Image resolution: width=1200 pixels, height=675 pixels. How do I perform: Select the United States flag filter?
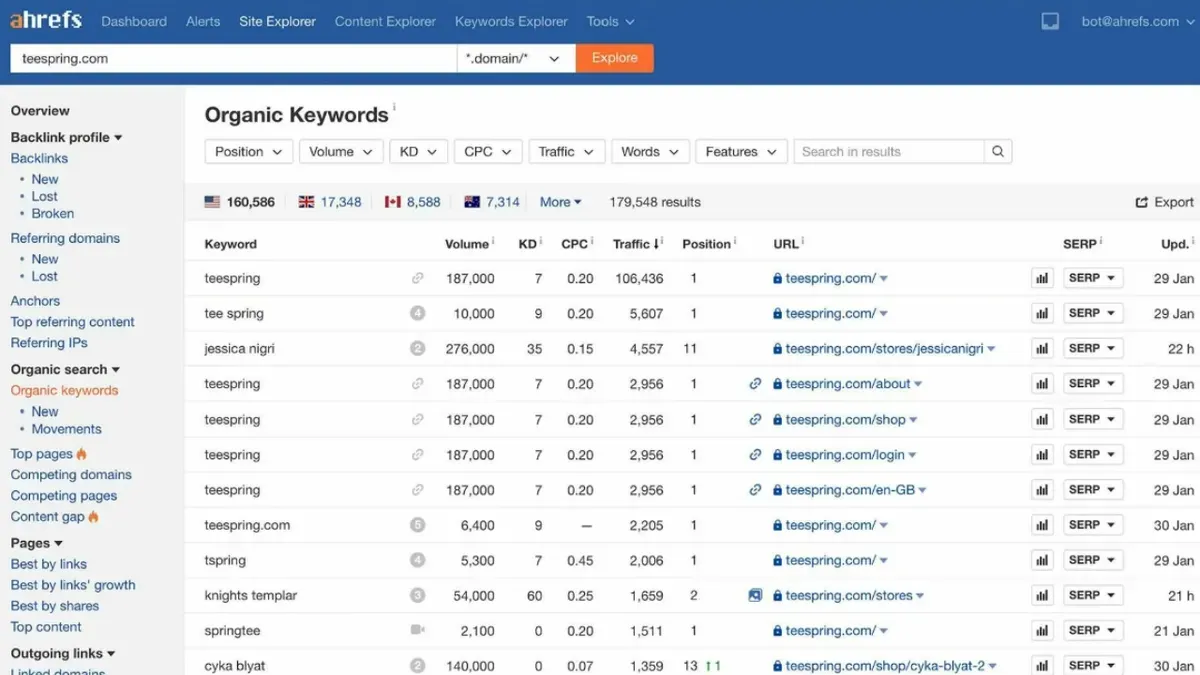coord(212,202)
